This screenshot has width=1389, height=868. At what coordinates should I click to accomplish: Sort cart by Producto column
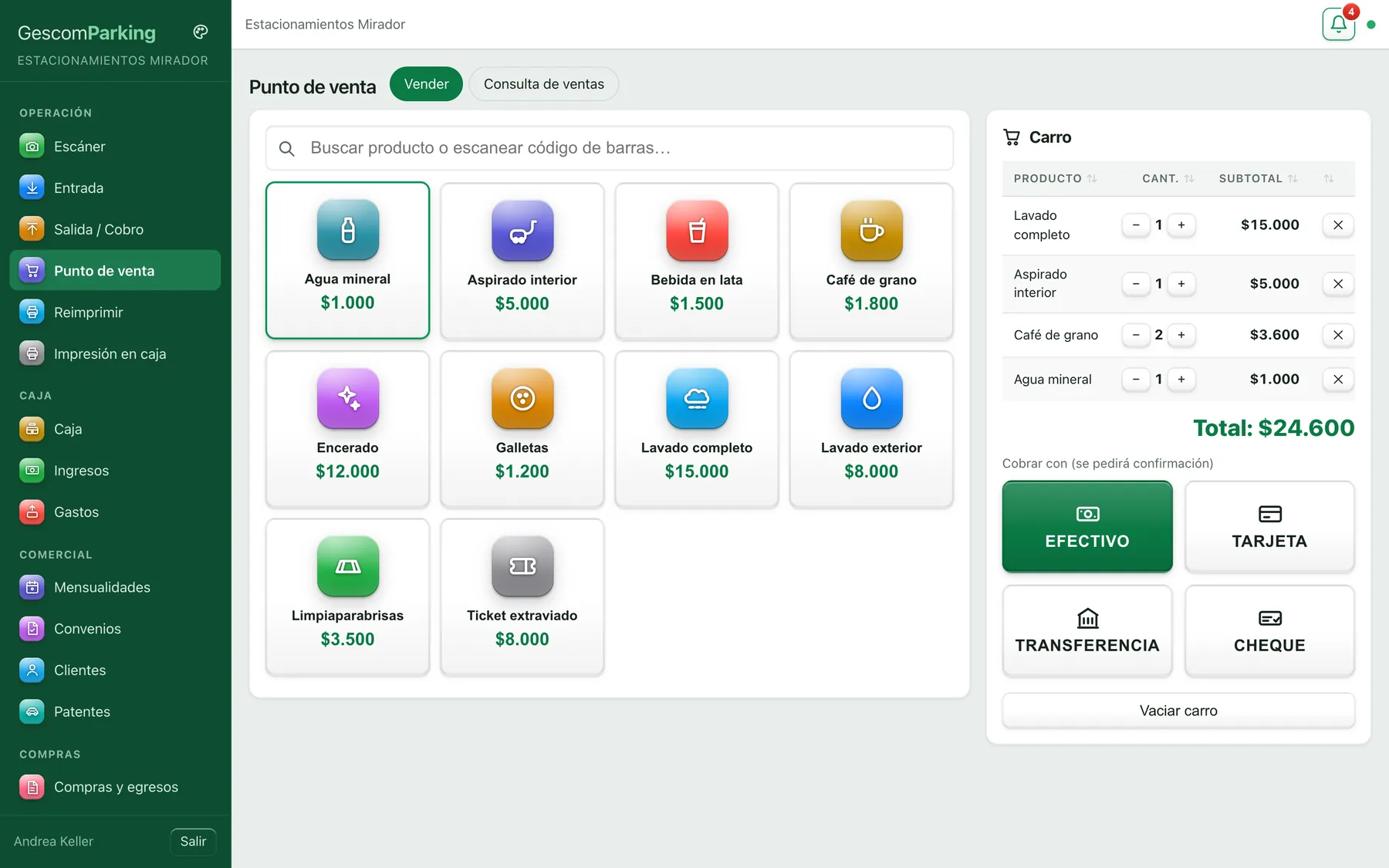pyautogui.click(x=1055, y=179)
